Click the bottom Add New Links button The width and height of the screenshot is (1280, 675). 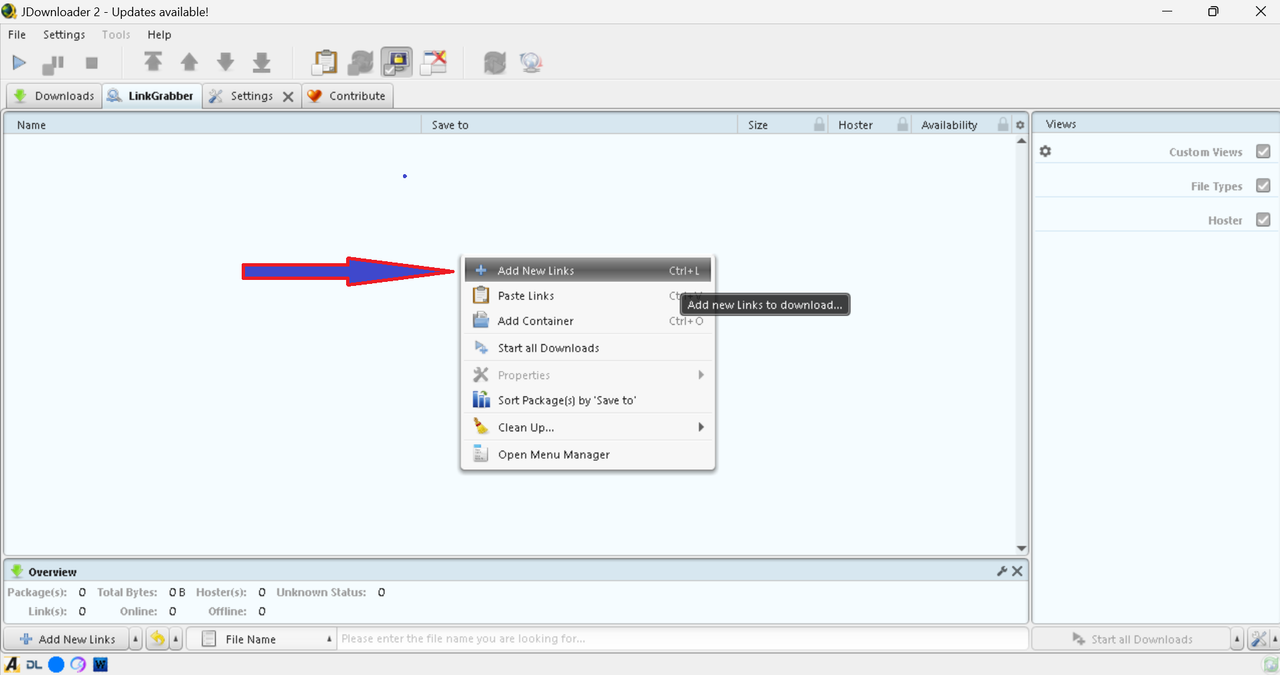[67, 639]
